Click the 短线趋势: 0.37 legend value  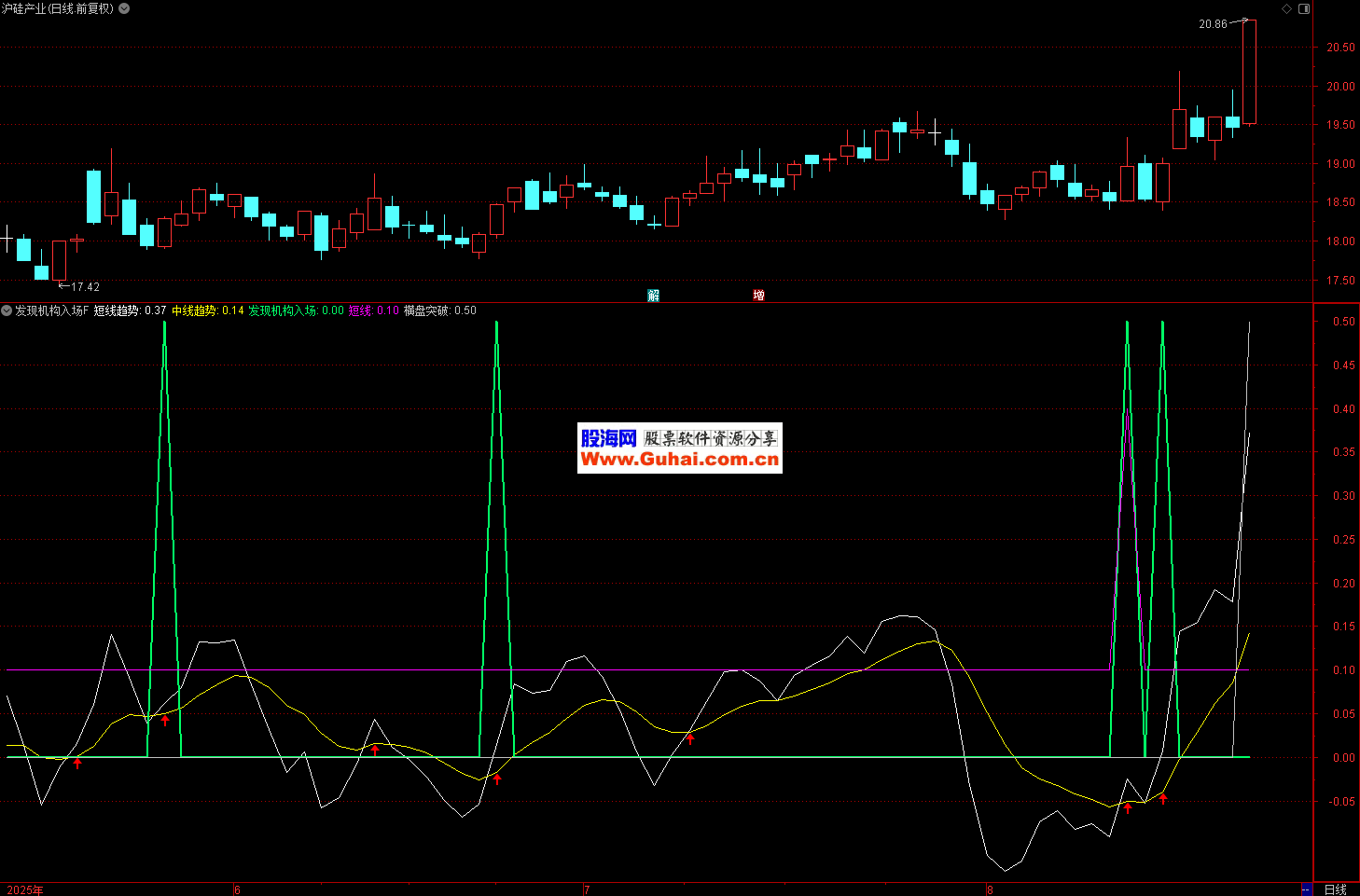[x=130, y=310]
